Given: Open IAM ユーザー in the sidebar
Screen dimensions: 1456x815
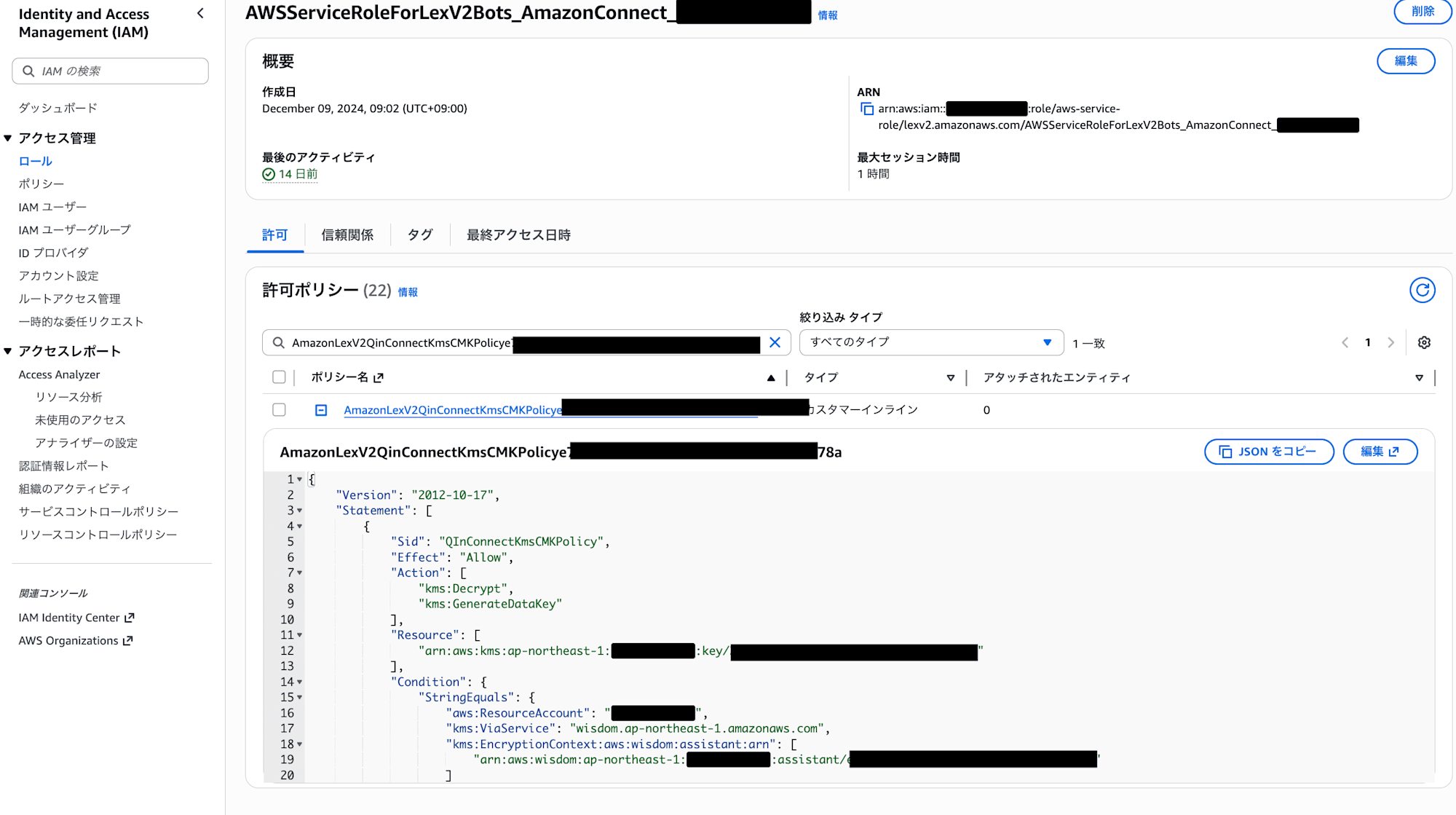Looking at the screenshot, I should tap(52, 207).
